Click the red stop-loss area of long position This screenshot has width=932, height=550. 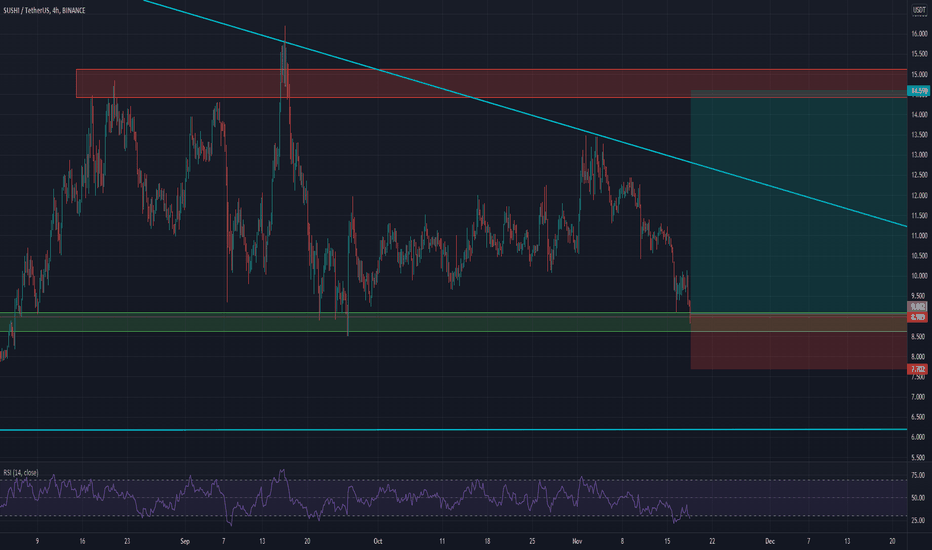point(799,341)
